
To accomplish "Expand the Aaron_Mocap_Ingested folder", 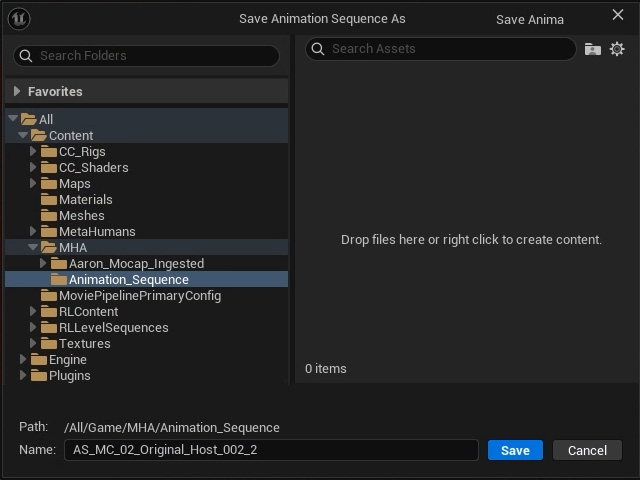I will point(43,263).
